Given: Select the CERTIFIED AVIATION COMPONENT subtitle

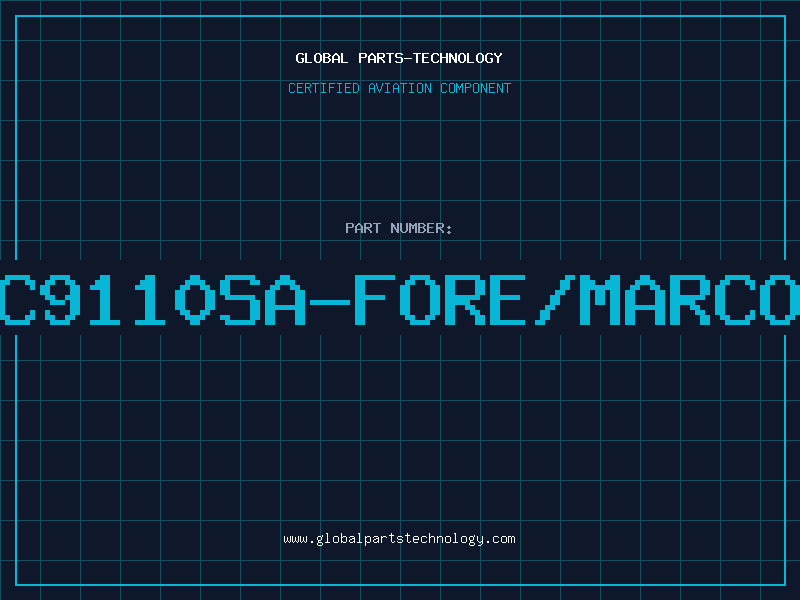Looking at the screenshot, I should click(399, 88).
